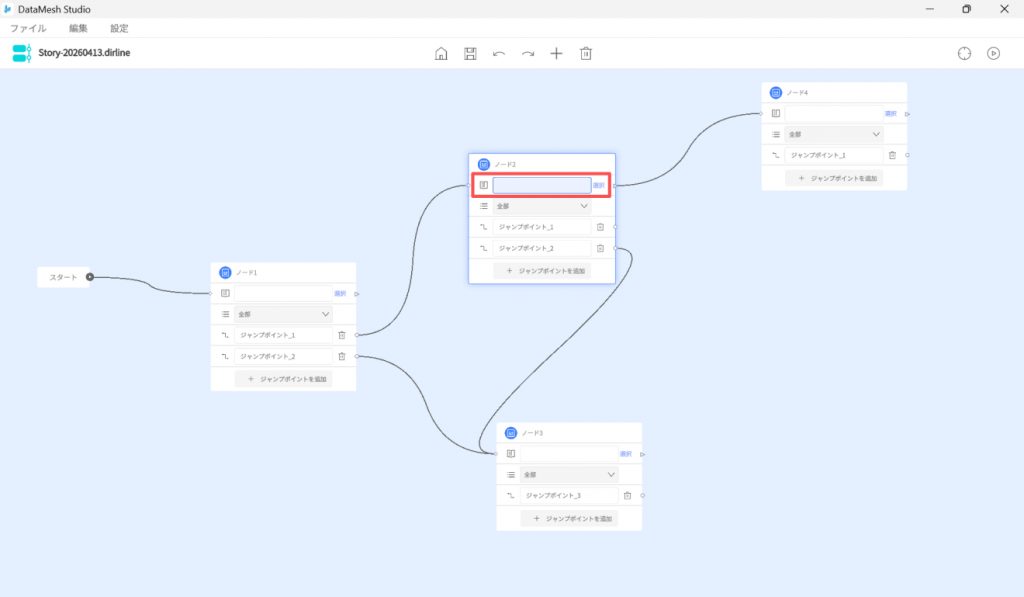Click the Home icon in the toolbar
Image resolution: width=1024 pixels, height=597 pixels.
tap(441, 53)
